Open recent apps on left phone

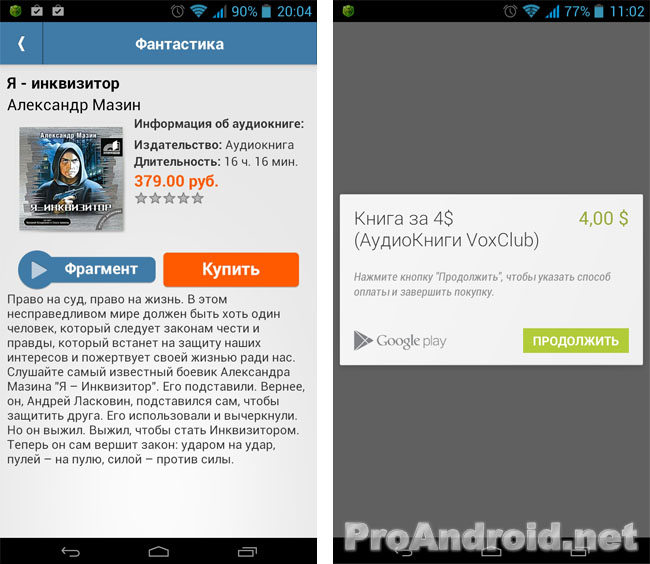pos(247,551)
